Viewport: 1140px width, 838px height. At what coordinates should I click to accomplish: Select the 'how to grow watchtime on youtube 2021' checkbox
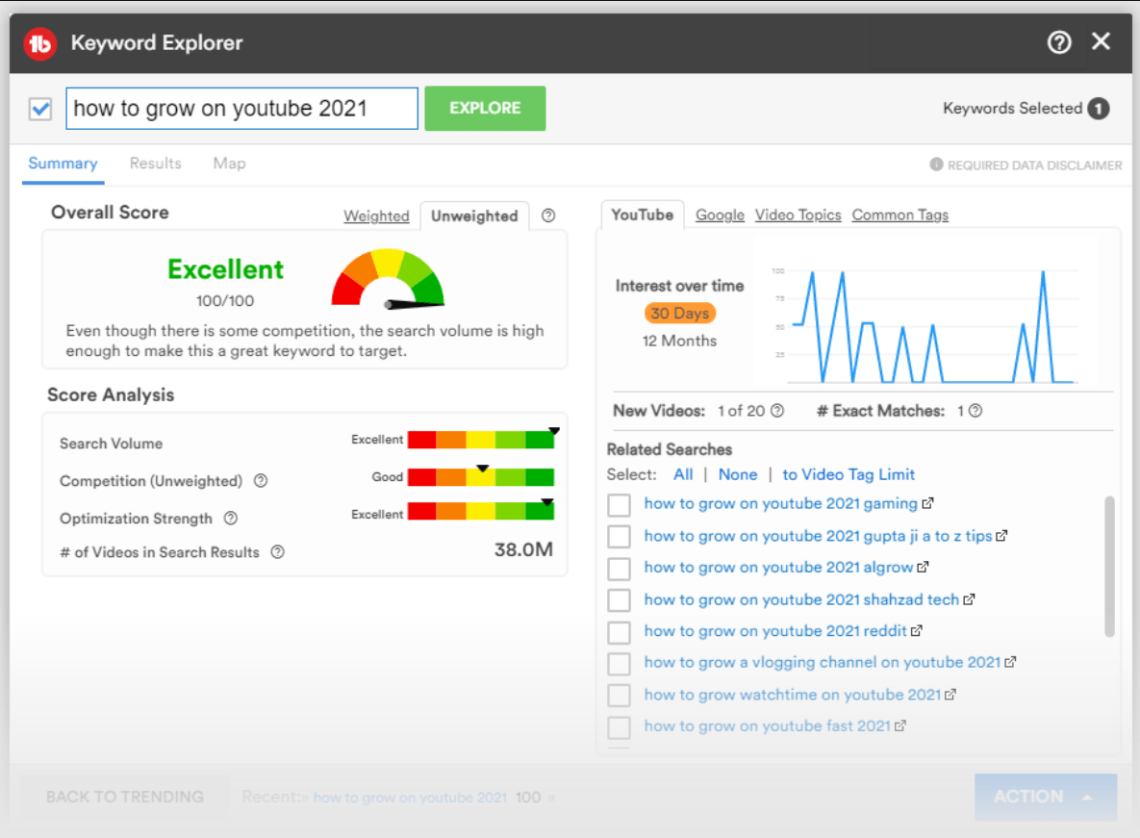tap(618, 694)
